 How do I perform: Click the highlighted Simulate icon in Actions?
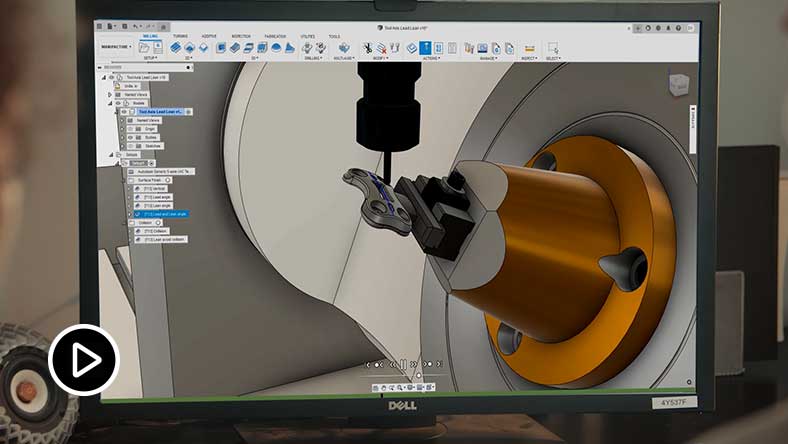pos(425,47)
